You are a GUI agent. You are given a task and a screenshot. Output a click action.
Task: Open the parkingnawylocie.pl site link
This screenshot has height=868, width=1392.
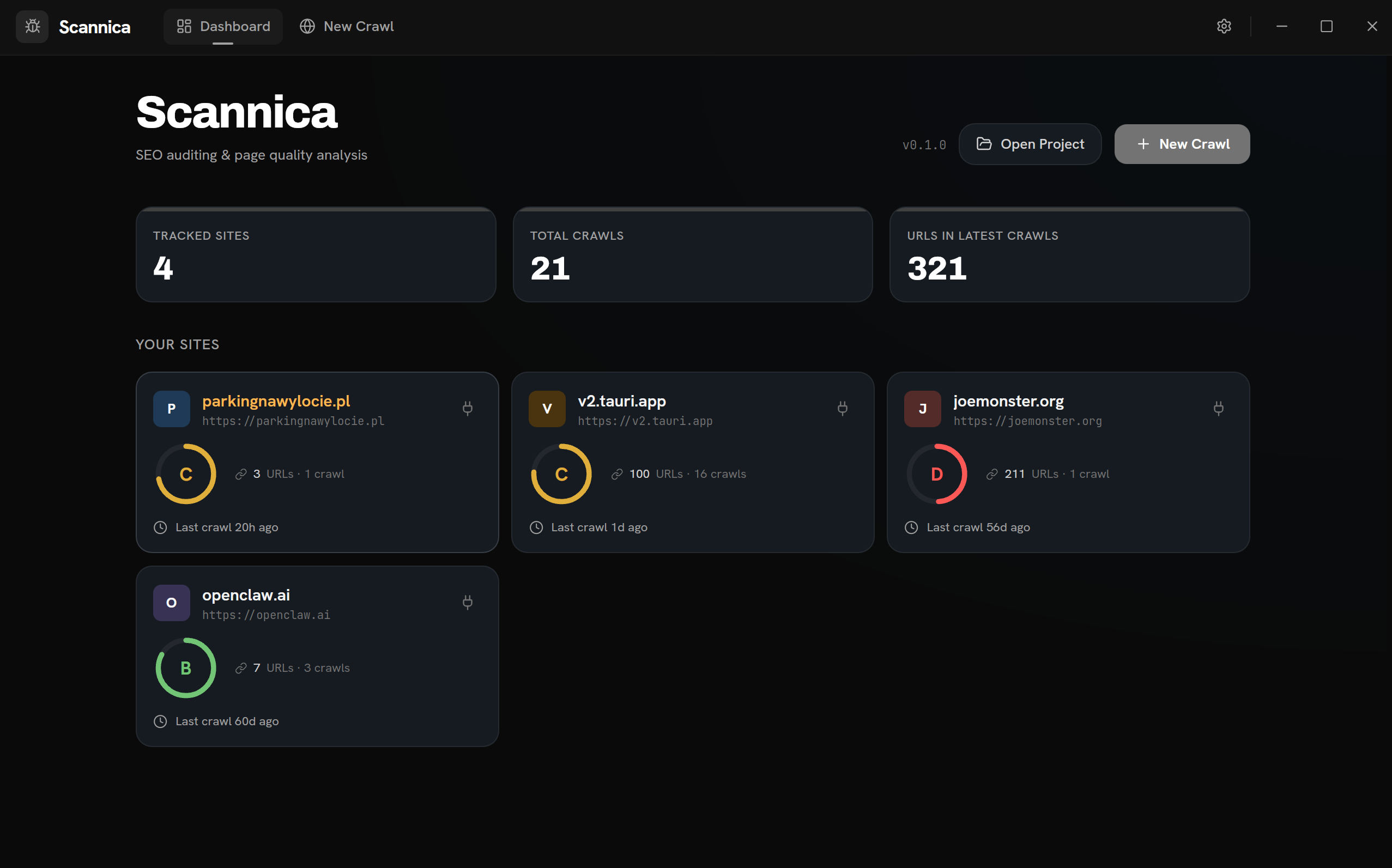(x=276, y=400)
